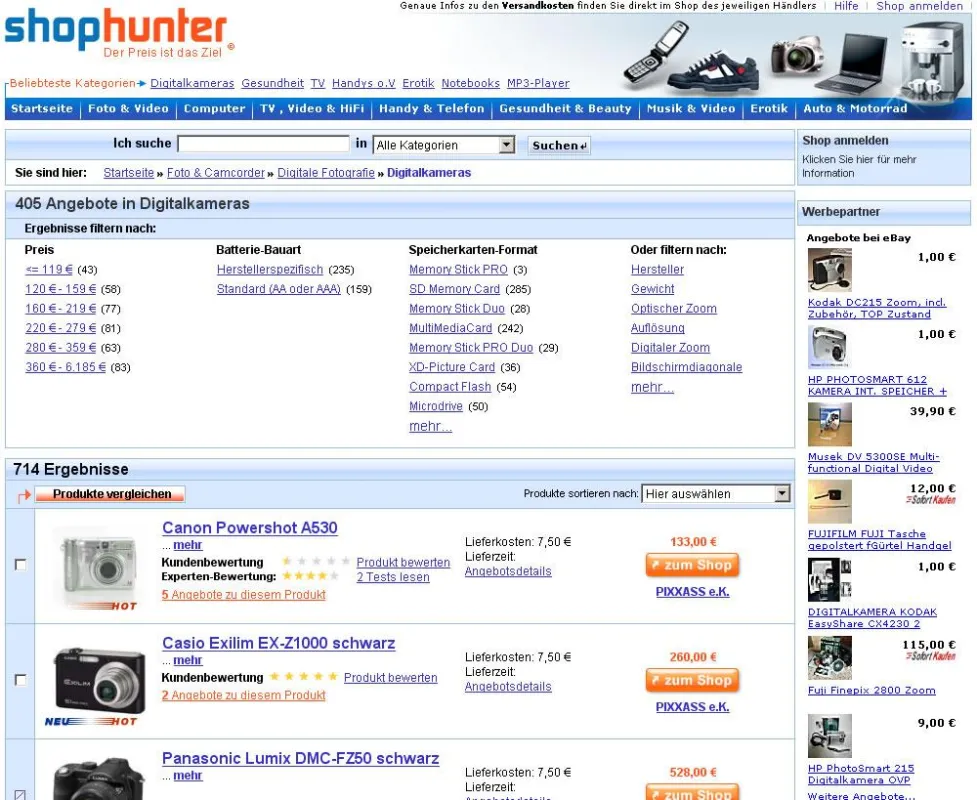
Task: Filter by Compact Flash format
Action: click(x=450, y=387)
